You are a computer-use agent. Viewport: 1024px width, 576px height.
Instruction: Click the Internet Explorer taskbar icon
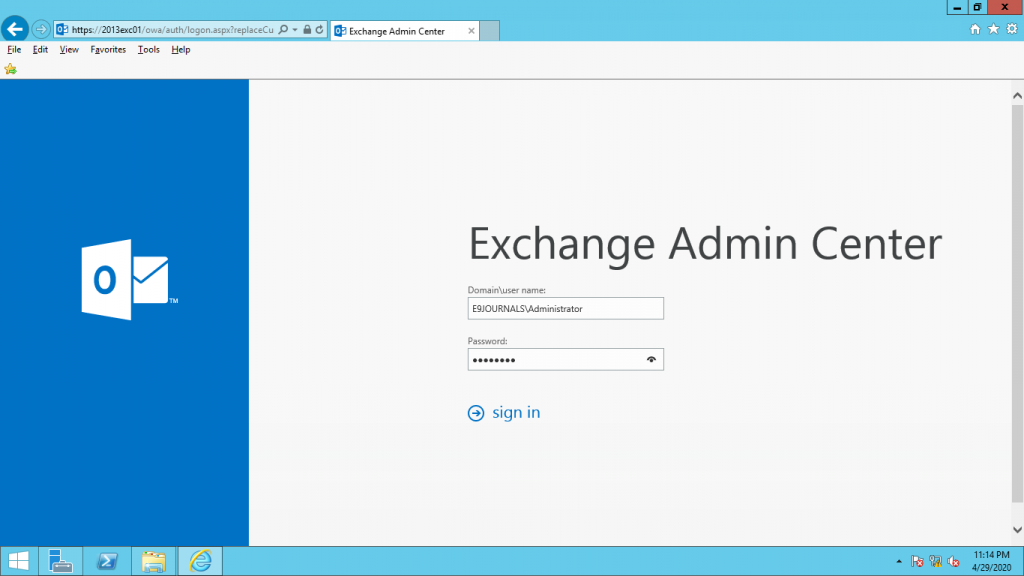pyautogui.click(x=200, y=561)
